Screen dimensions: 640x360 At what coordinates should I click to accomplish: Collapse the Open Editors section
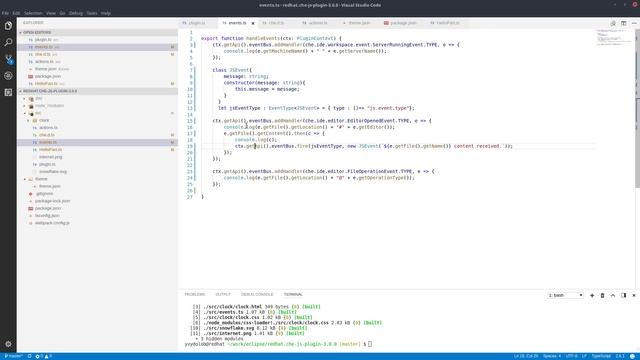(x=97, y=32)
